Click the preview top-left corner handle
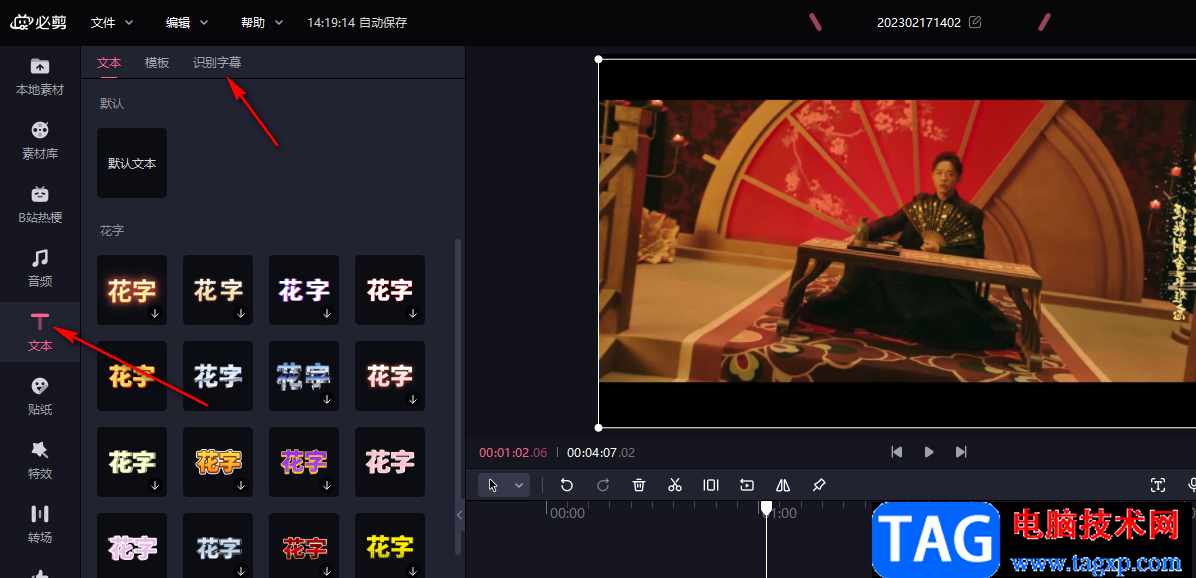The image size is (1196, 578). click(x=599, y=59)
